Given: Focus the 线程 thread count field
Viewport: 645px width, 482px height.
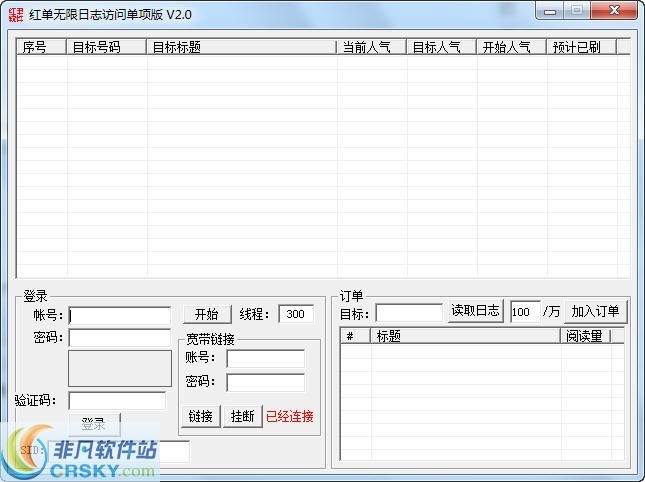Looking at the screenshot, I should tap(296, 314).
